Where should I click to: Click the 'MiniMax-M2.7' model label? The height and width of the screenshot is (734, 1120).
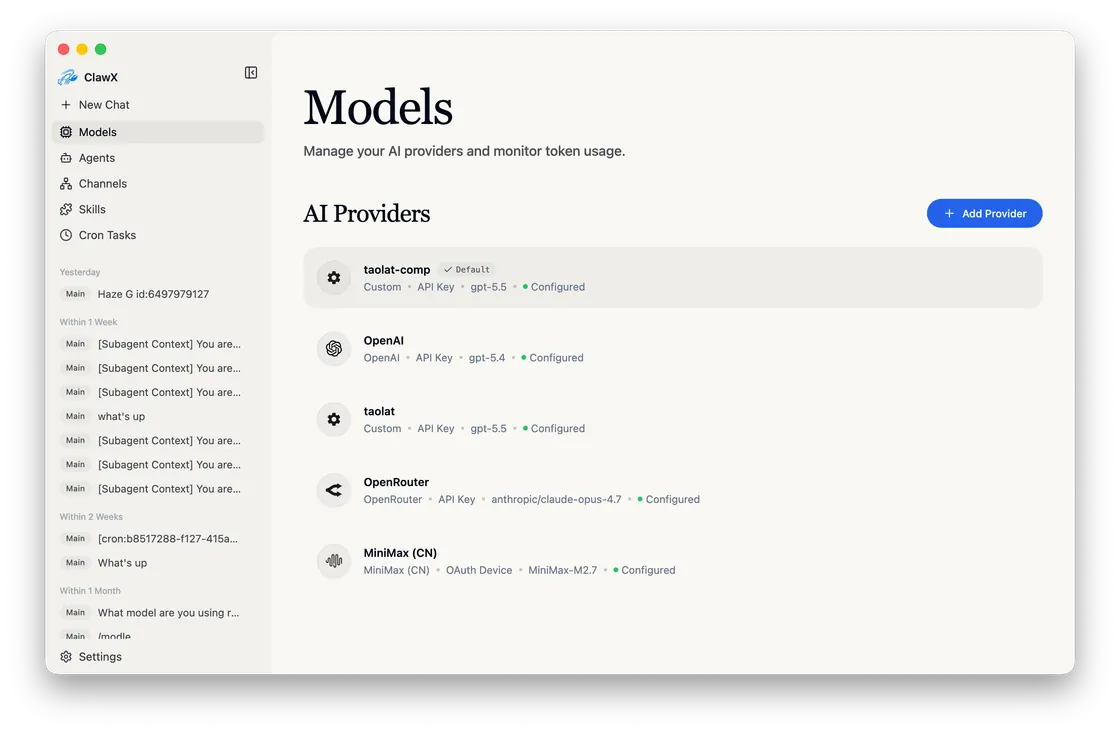click(x=563, y=570)
